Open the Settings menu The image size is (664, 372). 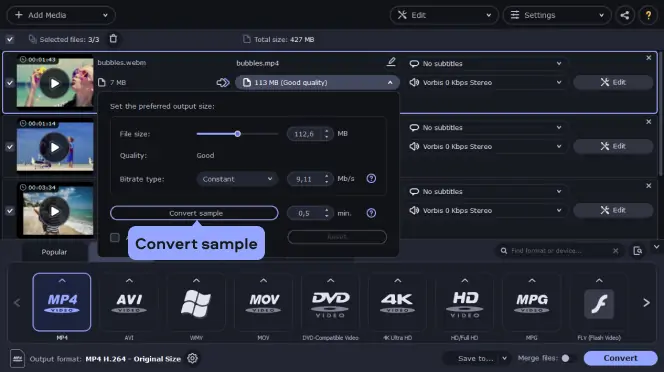coord(557,15)
